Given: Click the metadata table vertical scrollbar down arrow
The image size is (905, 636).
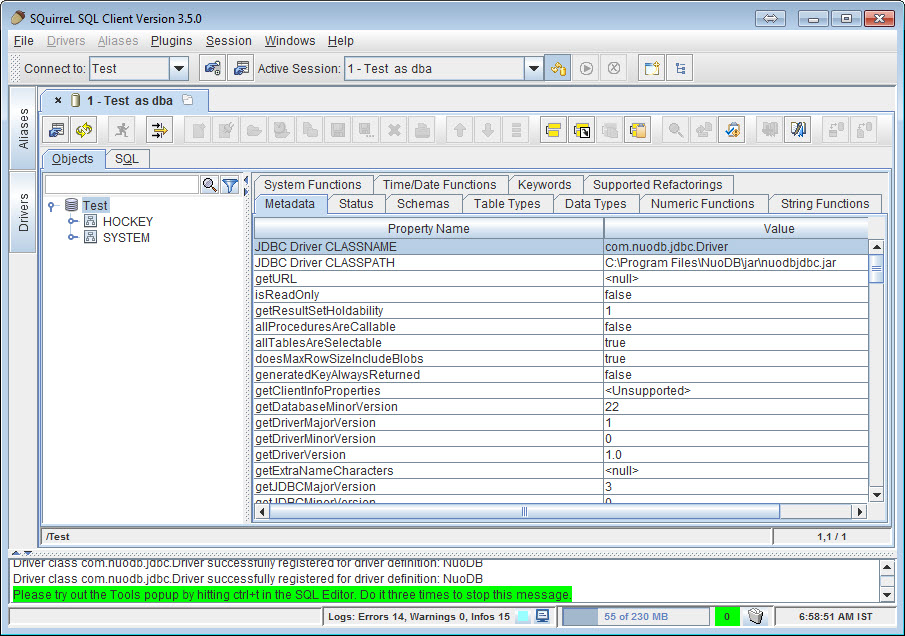Looking at the screenshot, I should click(877, 495).
